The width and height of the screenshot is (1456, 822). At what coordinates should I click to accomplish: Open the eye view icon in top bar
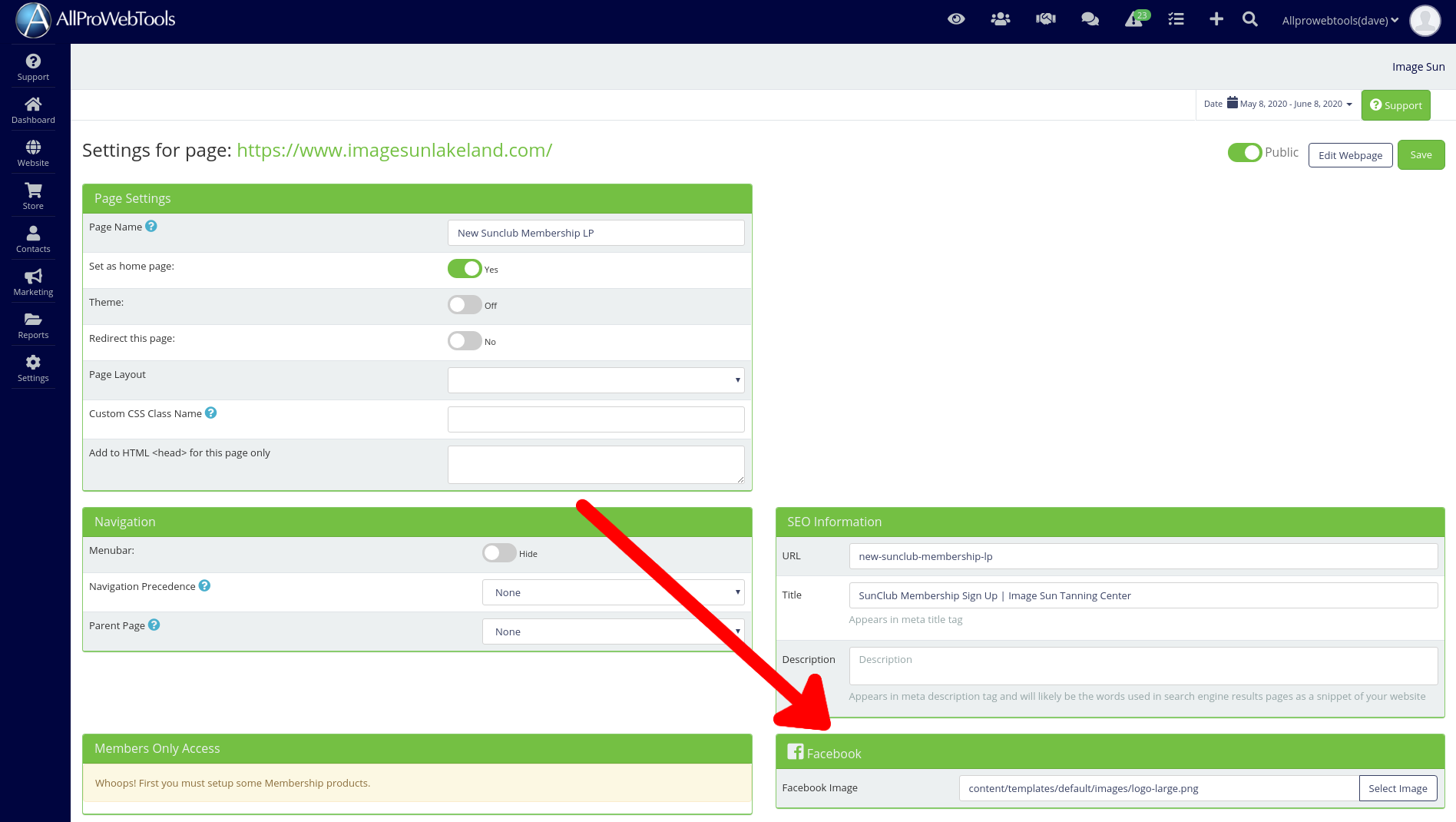956,19
